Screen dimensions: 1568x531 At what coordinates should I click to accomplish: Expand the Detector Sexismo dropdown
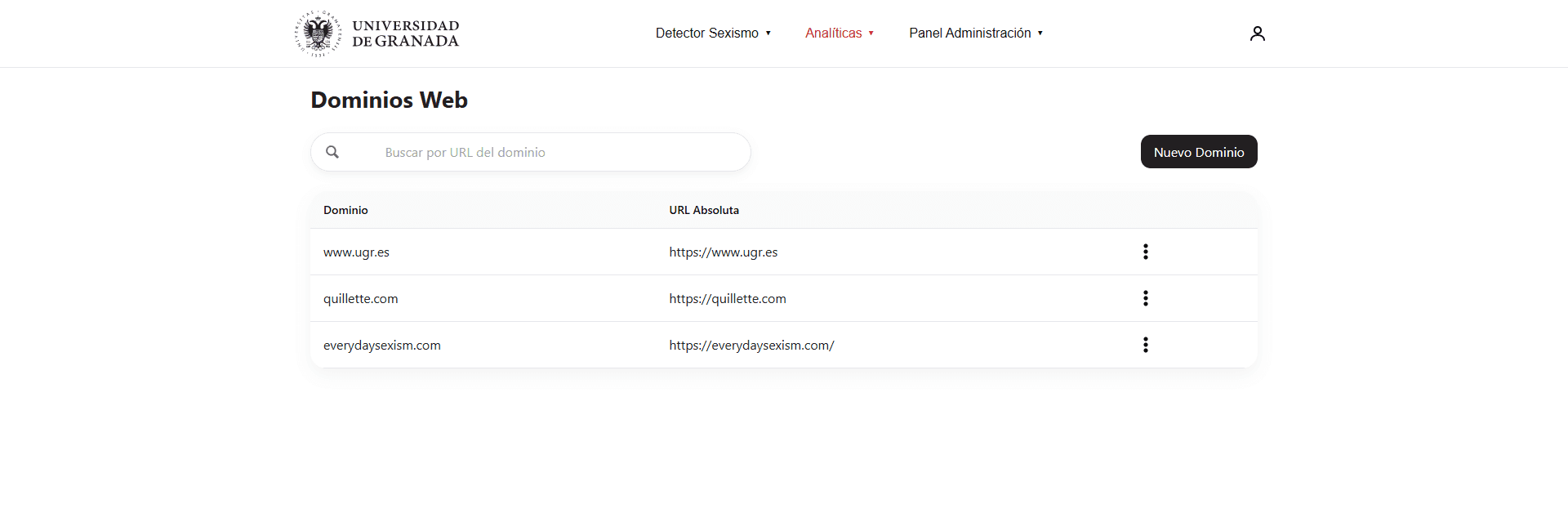pyautogui.click(x=713, y=33)
